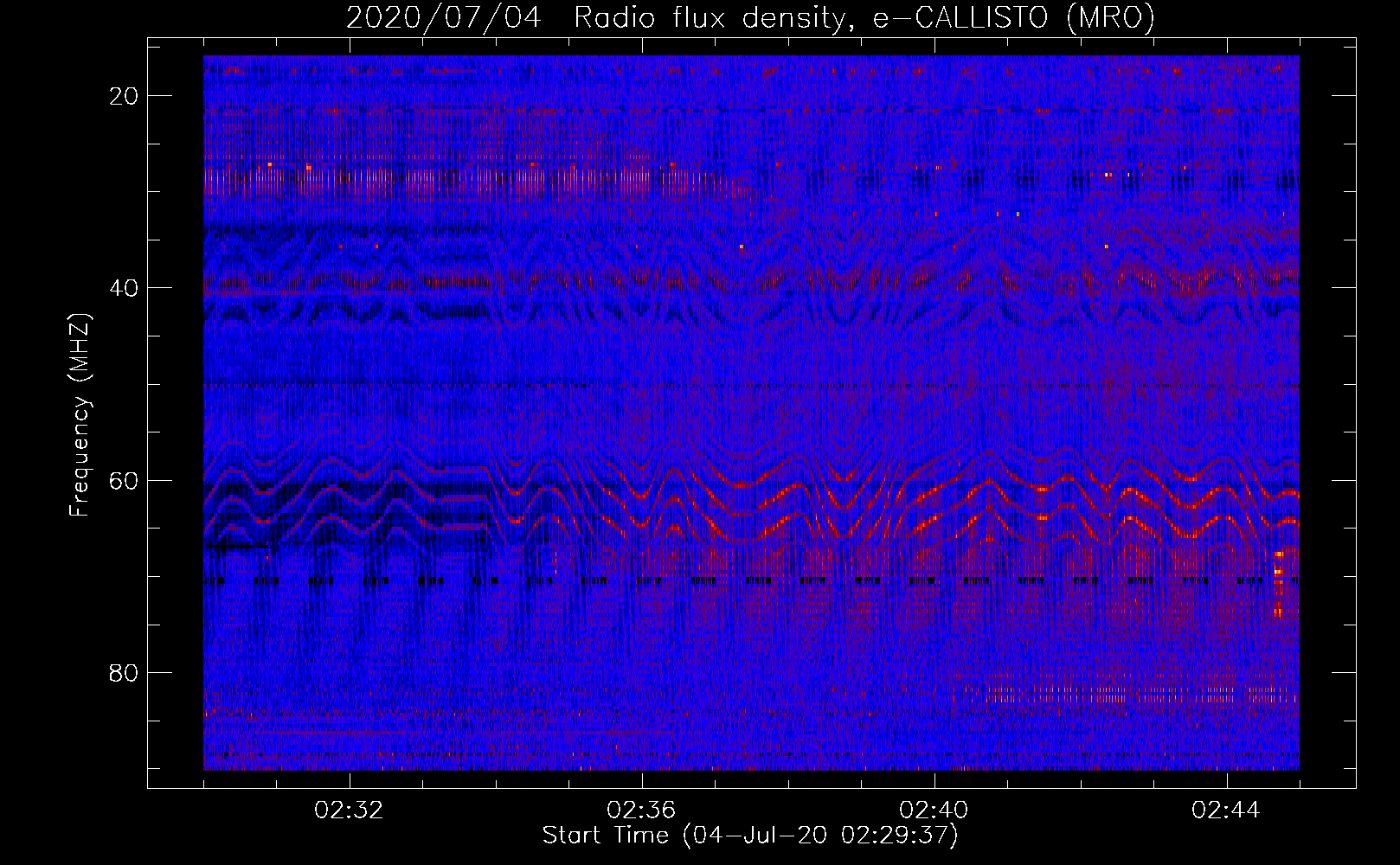The width and height of the screenshot is (1400, 865).
Task: Click the time tick label '02:36'
Action: pos(642,811)
